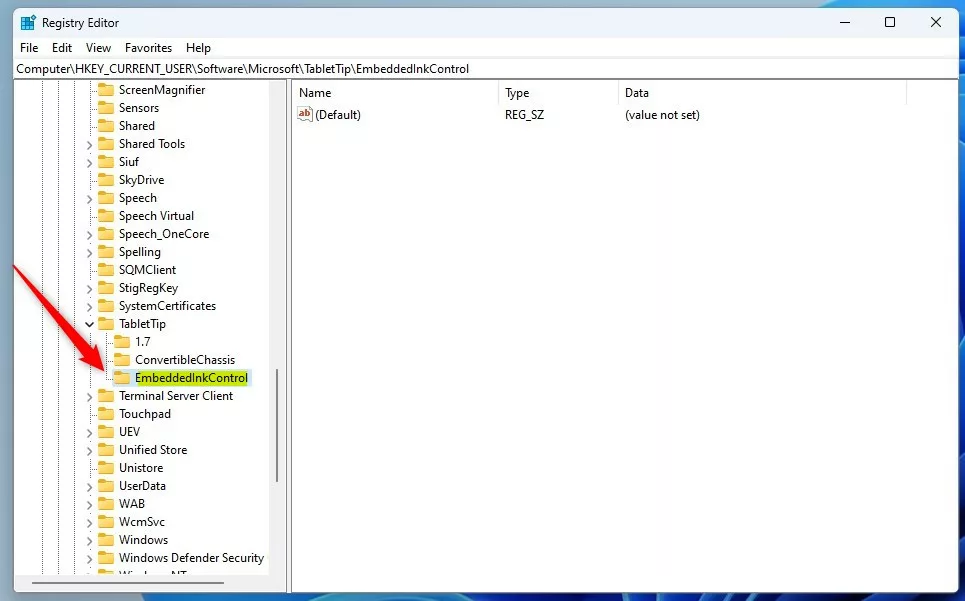Expand the WAB key

[x=89, y=504]
